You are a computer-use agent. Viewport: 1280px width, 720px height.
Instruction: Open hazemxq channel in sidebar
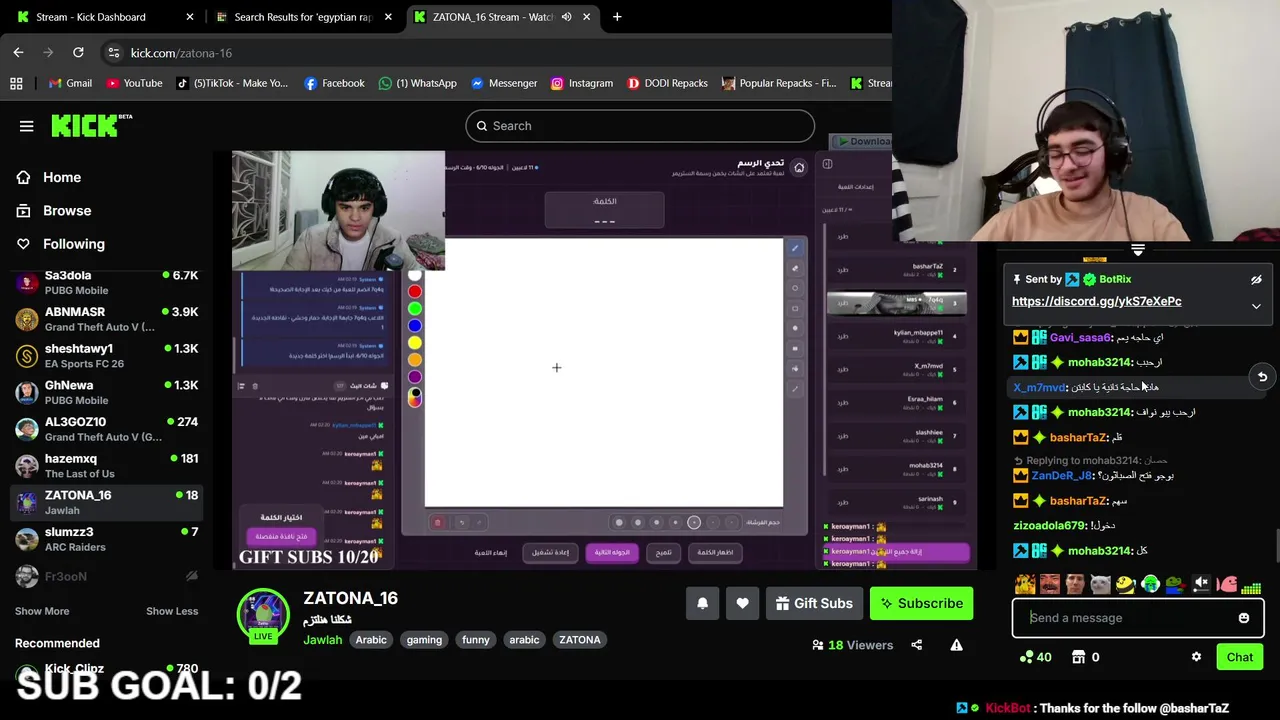click(107, 465)
